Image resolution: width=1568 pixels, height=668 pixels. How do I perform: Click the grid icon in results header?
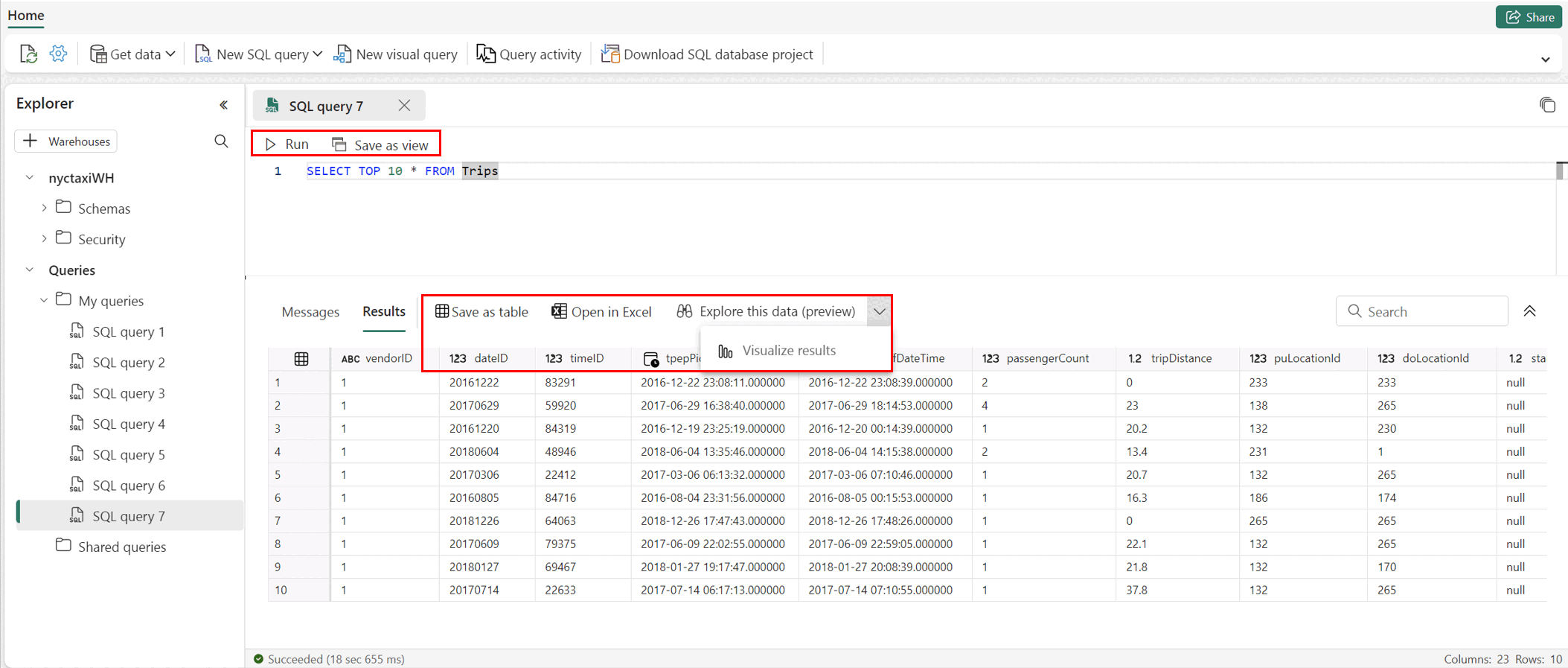click(x=301, y=359)
